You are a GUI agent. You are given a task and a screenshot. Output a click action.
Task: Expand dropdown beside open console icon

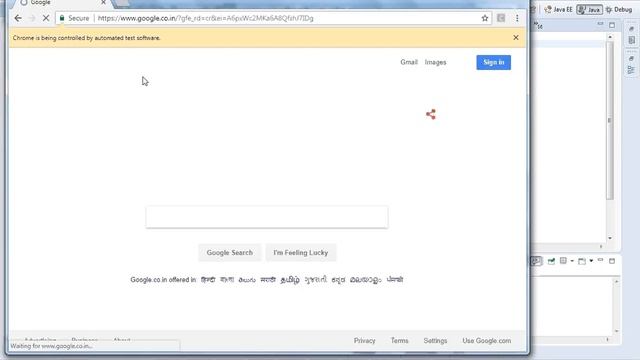coord(591,261)
